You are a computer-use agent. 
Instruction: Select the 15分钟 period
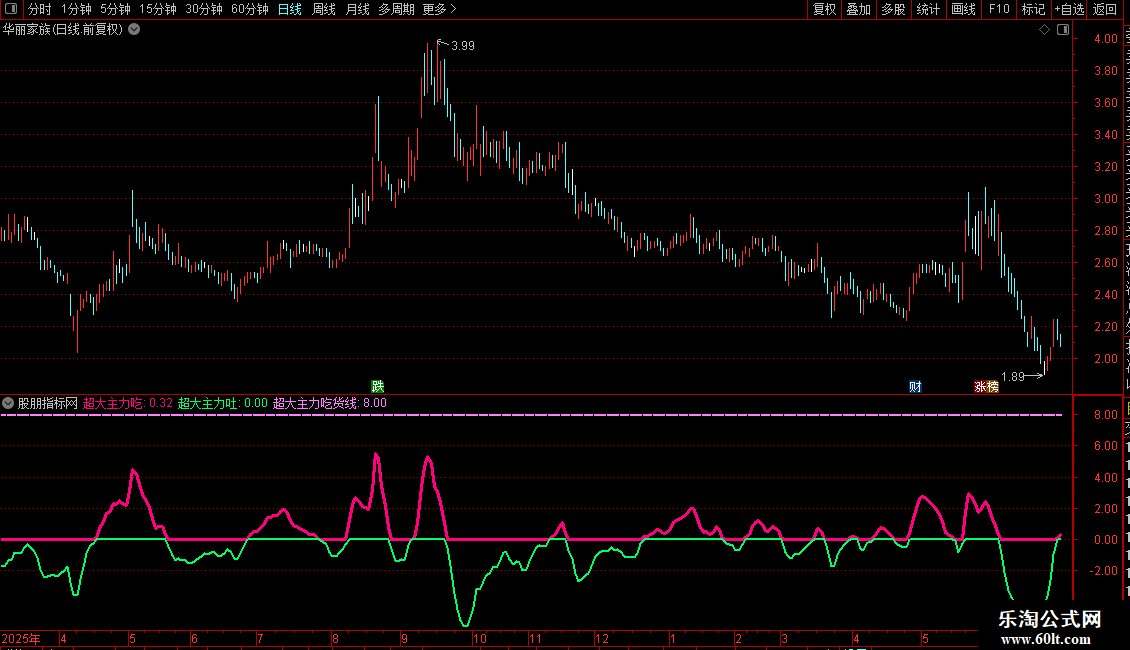pyautogui.click(x=157, y=9)
